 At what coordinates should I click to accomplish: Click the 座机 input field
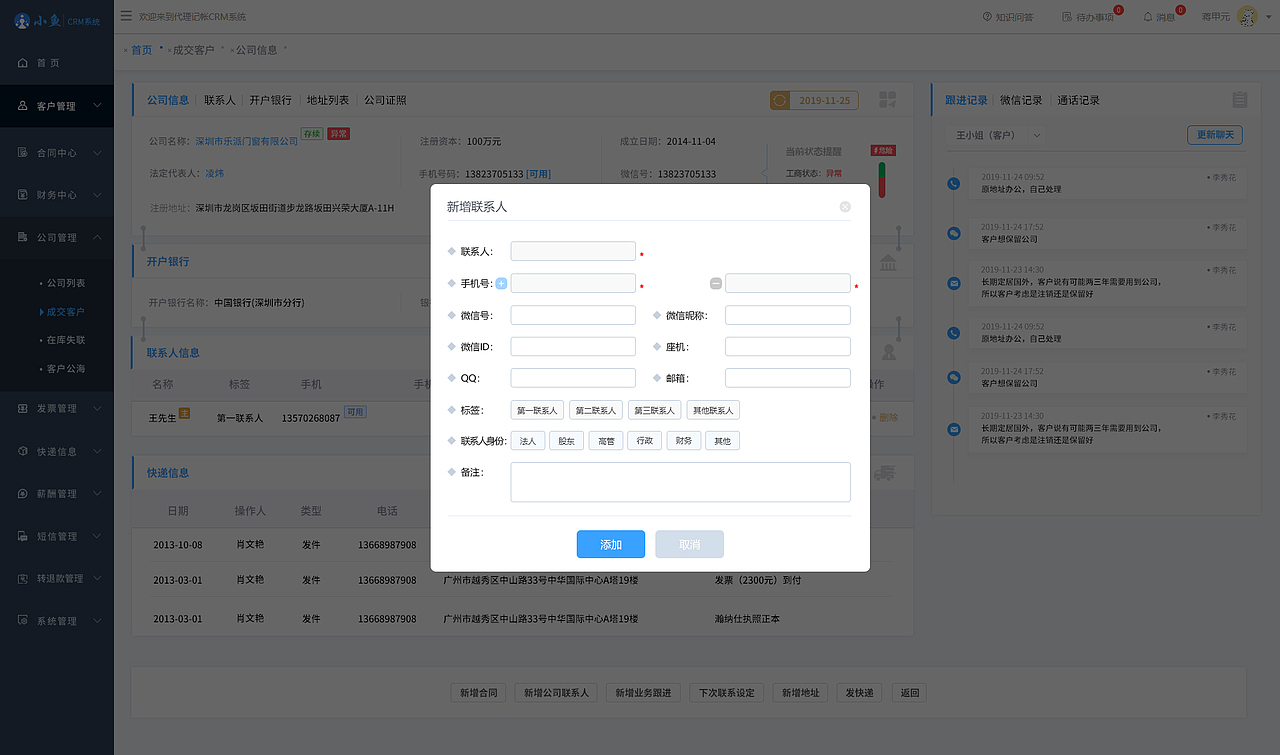point(788,347)
